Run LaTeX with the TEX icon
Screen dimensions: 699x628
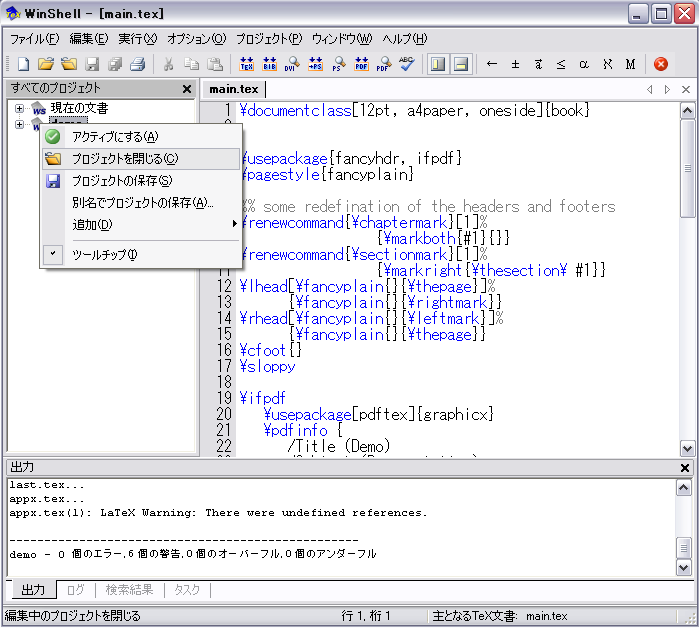pyautogui.click(x=246, y=64)
